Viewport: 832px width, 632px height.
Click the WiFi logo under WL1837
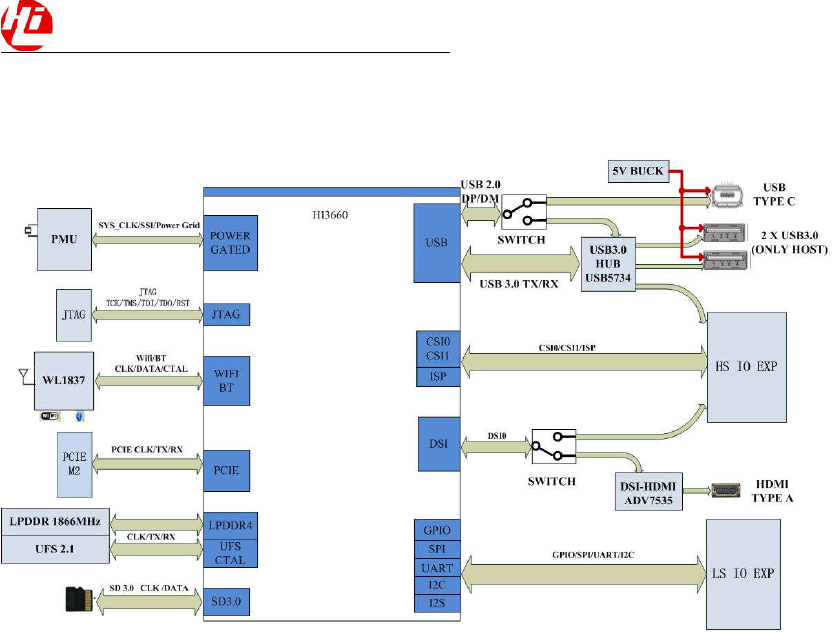49,416
